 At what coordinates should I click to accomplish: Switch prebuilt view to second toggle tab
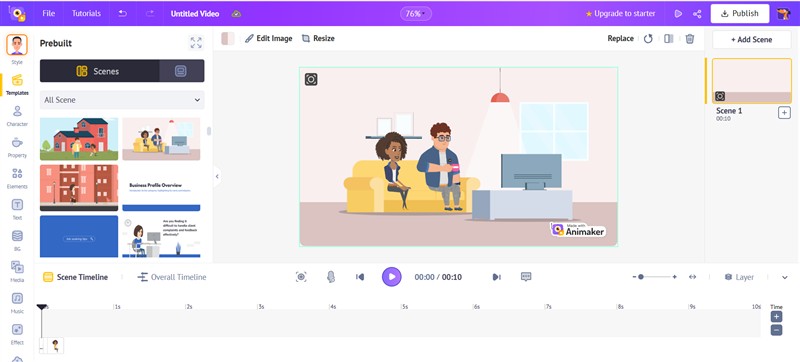[181, 71]
